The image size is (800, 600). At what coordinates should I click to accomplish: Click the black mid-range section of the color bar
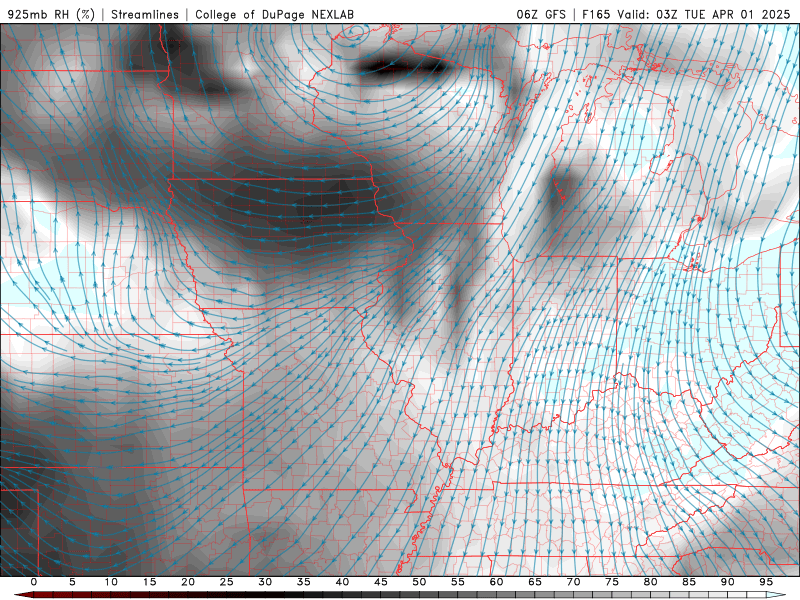(x=265, y=595)
